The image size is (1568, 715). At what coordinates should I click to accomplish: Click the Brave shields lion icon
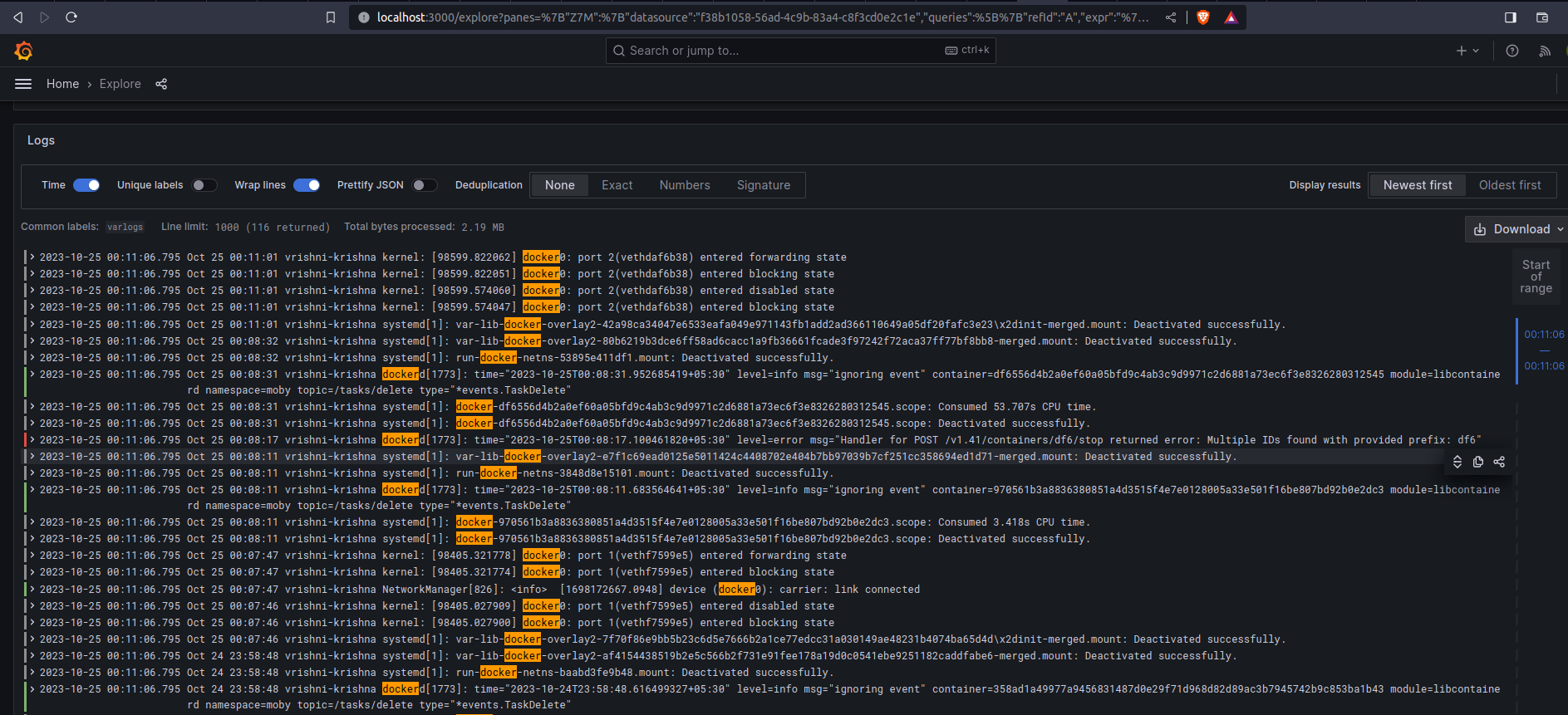click(1202, 17)
